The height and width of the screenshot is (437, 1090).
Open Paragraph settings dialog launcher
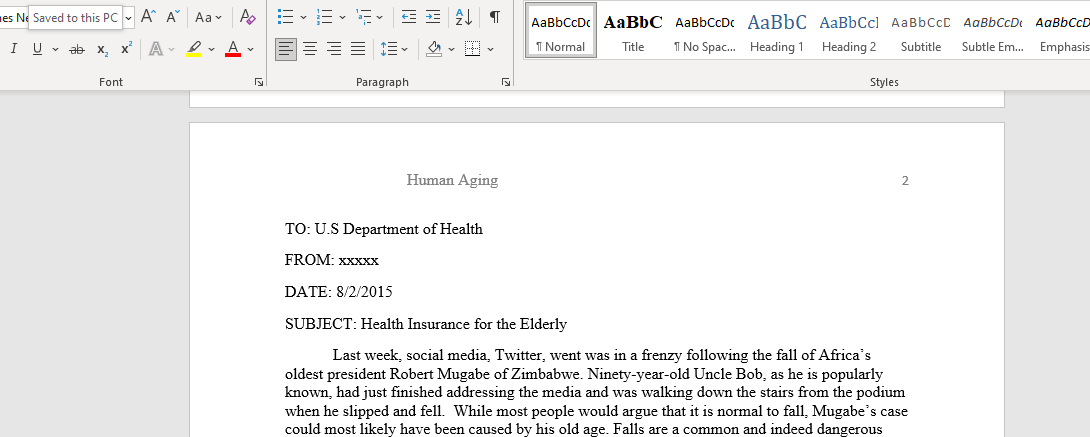coord(506,82)
